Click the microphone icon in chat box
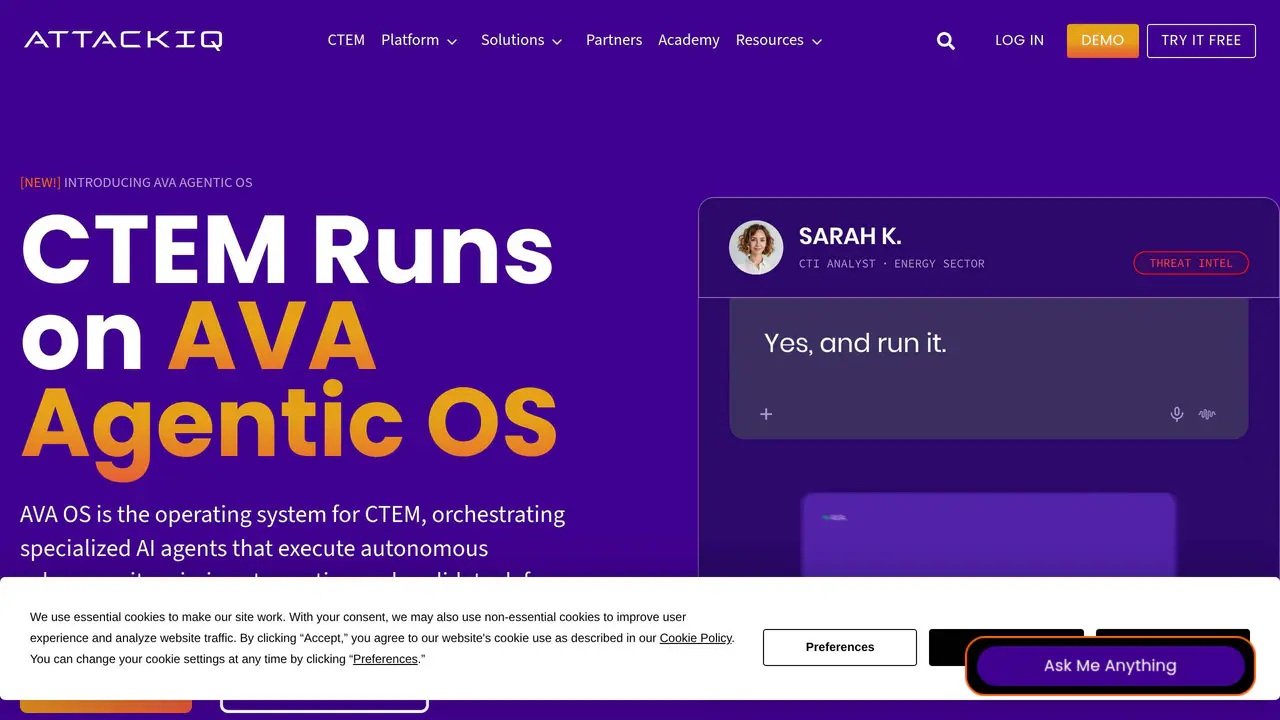 point(1177,414)
